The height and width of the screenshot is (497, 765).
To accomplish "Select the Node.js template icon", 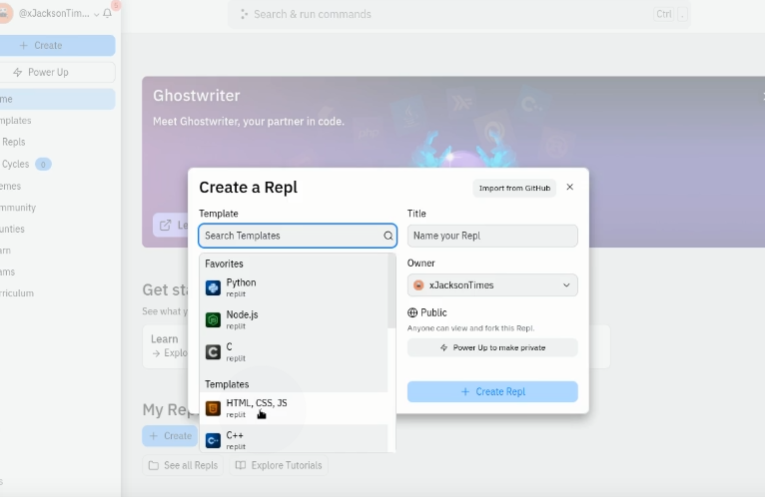I will pyautogui.click(x=213, y=320).
